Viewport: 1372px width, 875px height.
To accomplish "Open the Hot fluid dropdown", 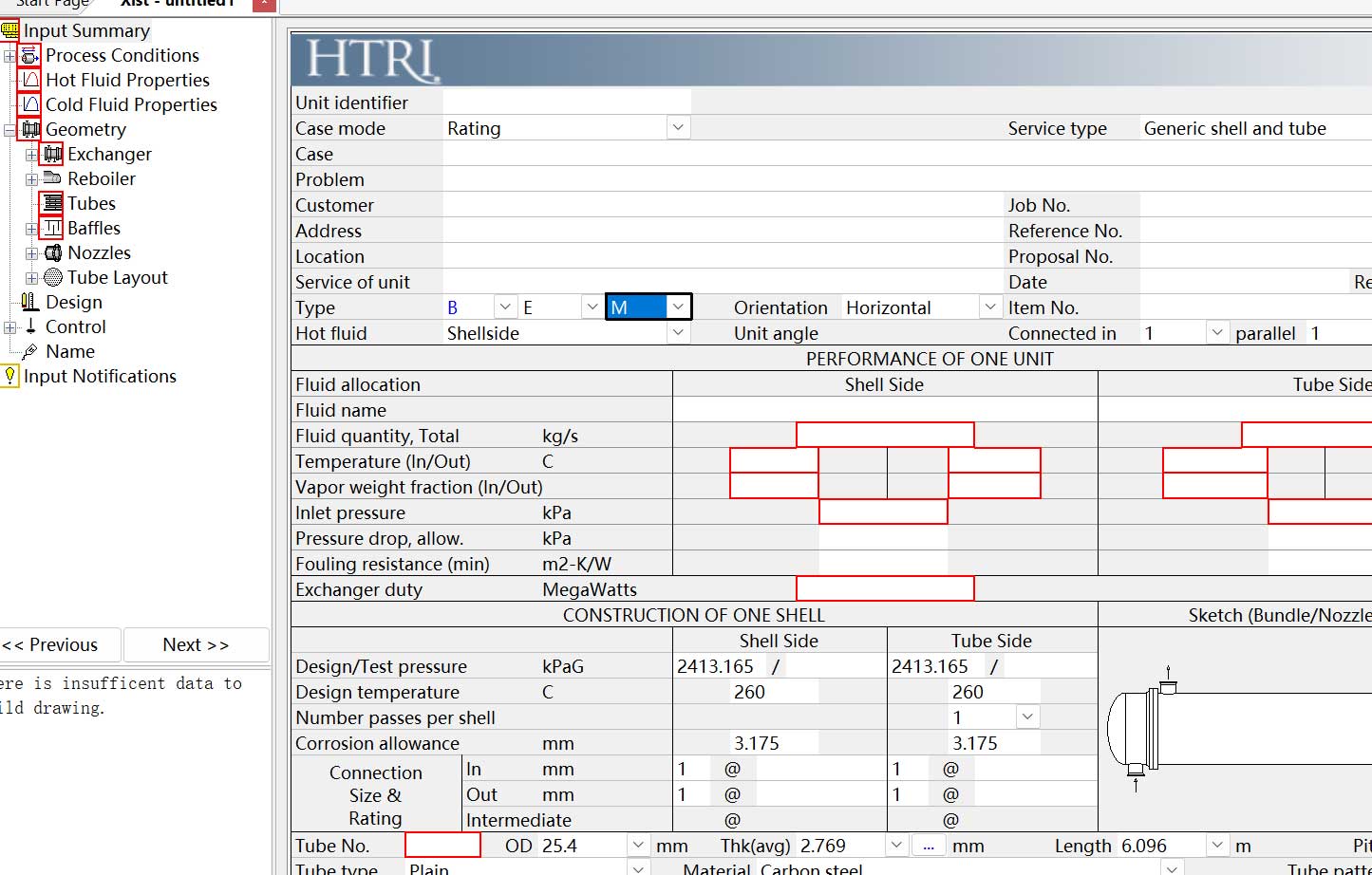I will [x=677, y=333].
